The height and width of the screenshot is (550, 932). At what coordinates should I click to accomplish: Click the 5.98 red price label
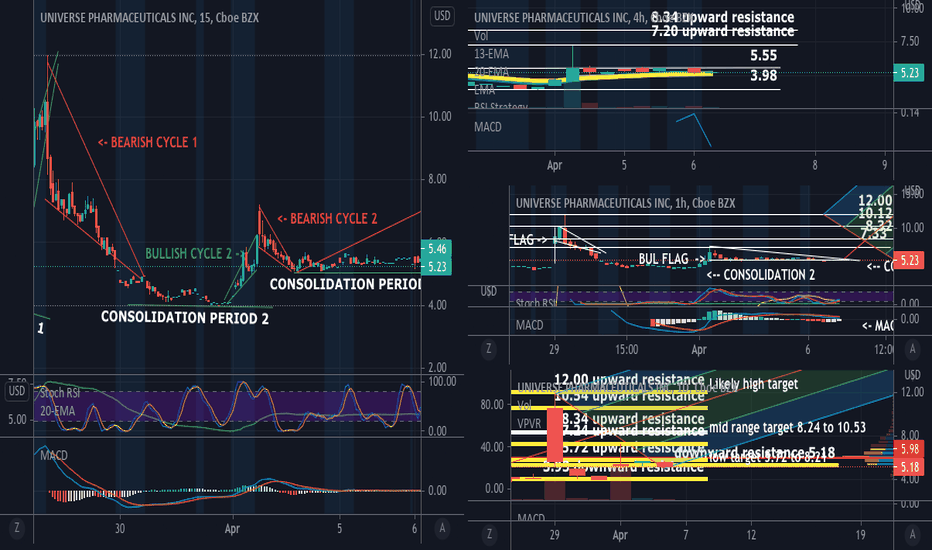point(909,450)
